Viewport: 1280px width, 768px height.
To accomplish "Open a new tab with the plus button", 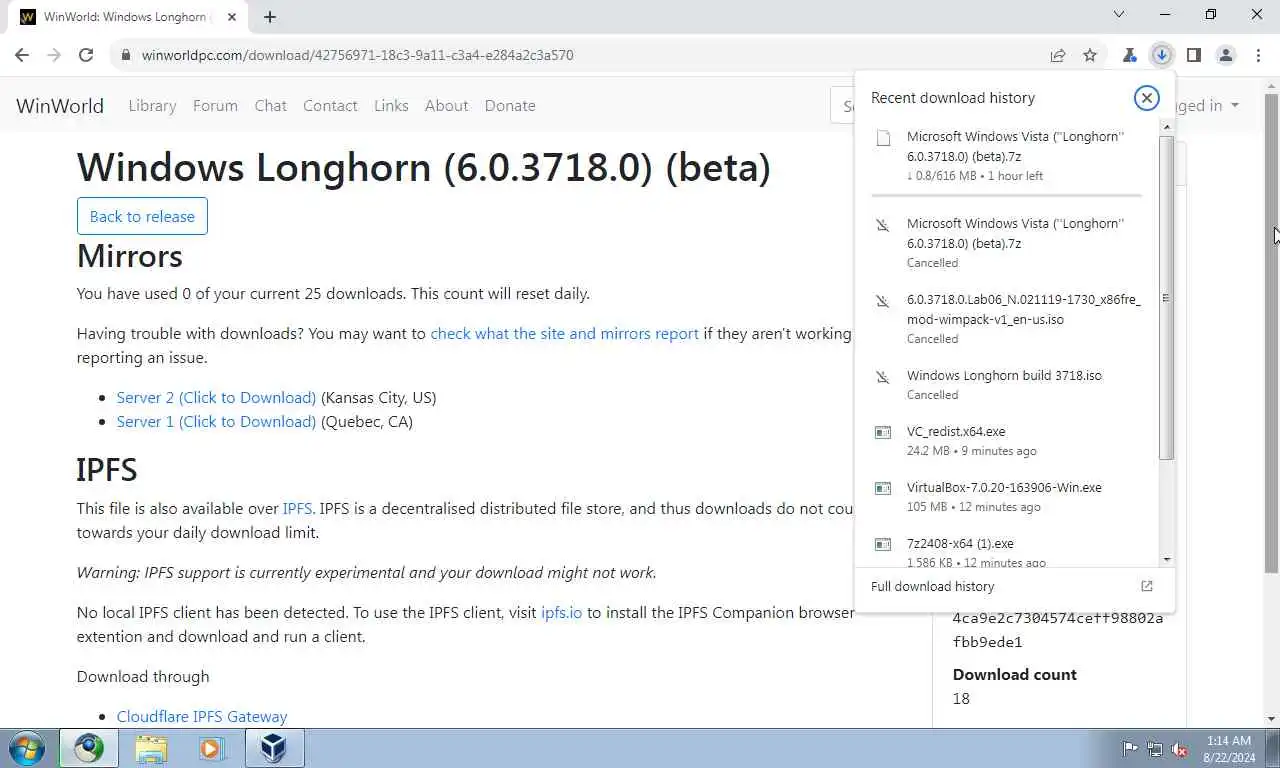I will pos(269,16).
